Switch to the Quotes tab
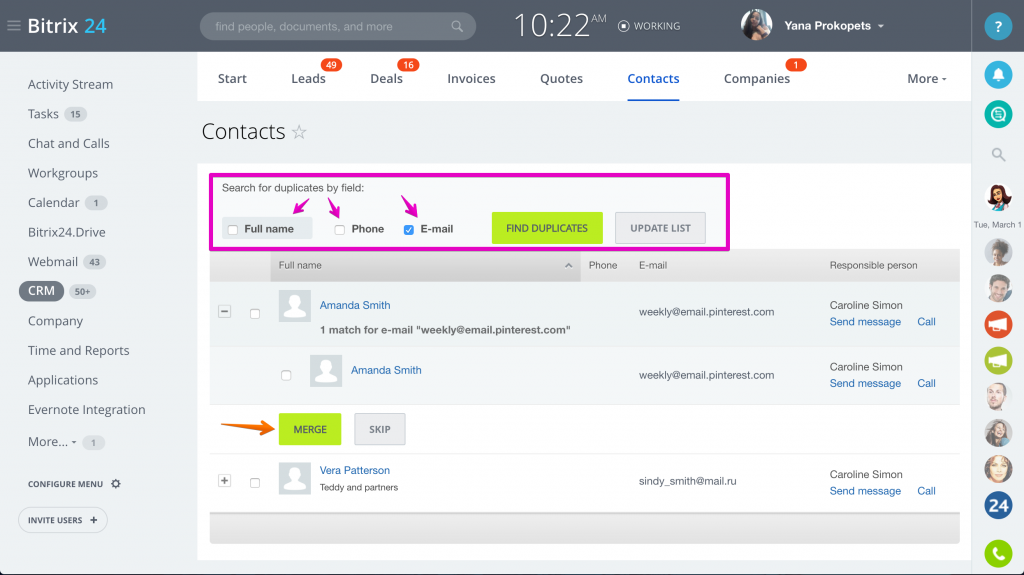 pos(562,78)
